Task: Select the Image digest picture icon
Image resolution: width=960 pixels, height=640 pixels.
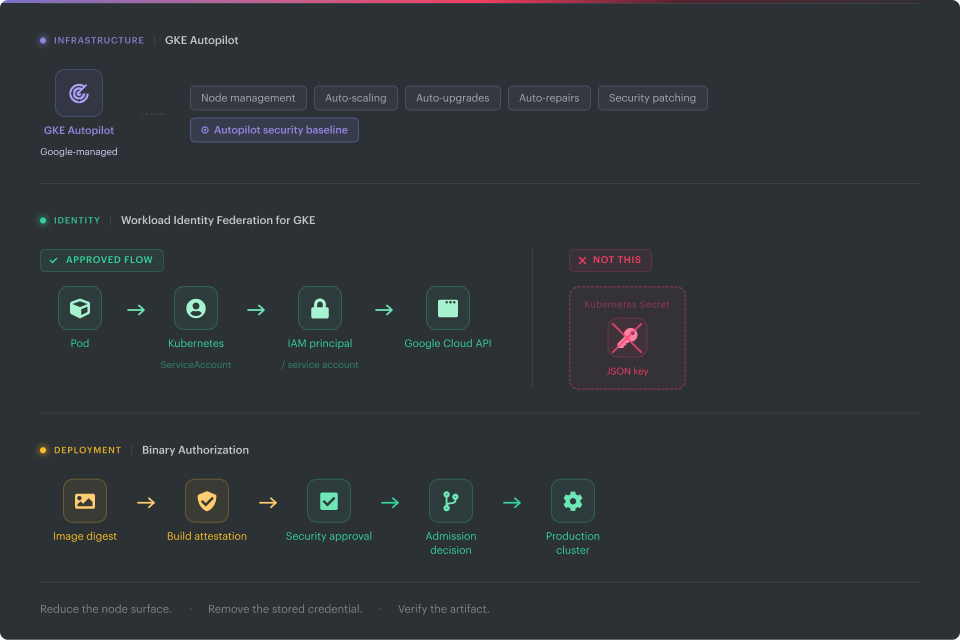Action: 84,501
